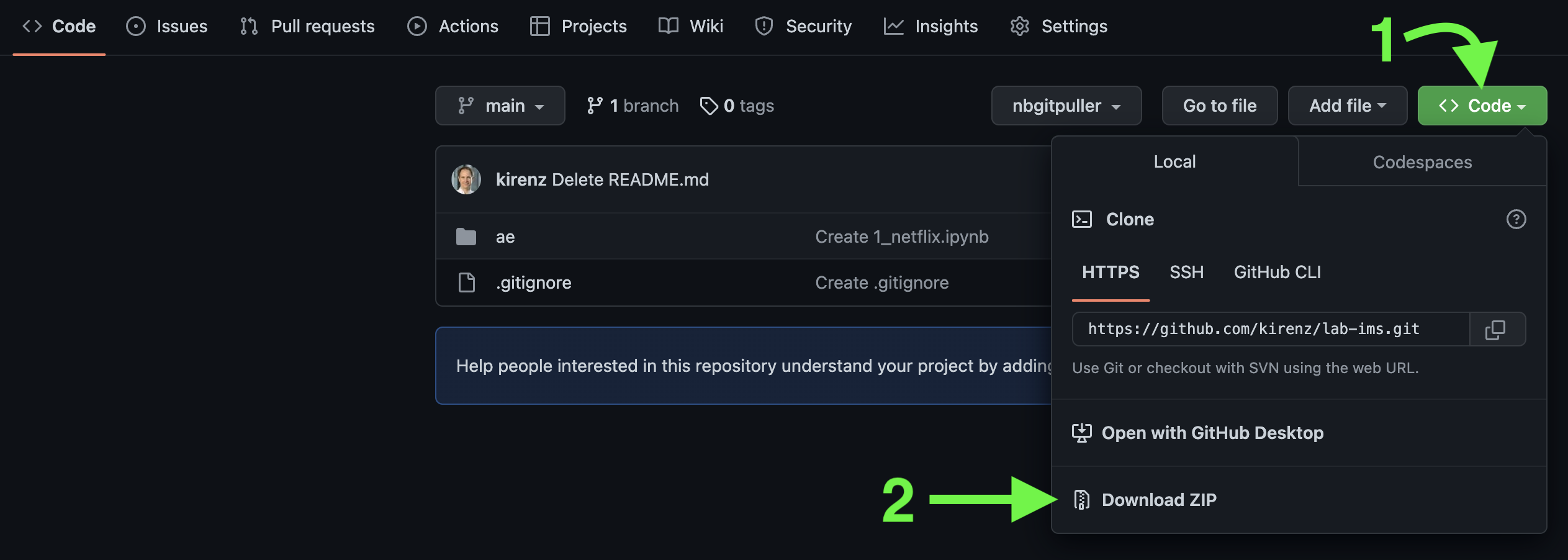Select the SSH clone option

tap(1186, 273)
